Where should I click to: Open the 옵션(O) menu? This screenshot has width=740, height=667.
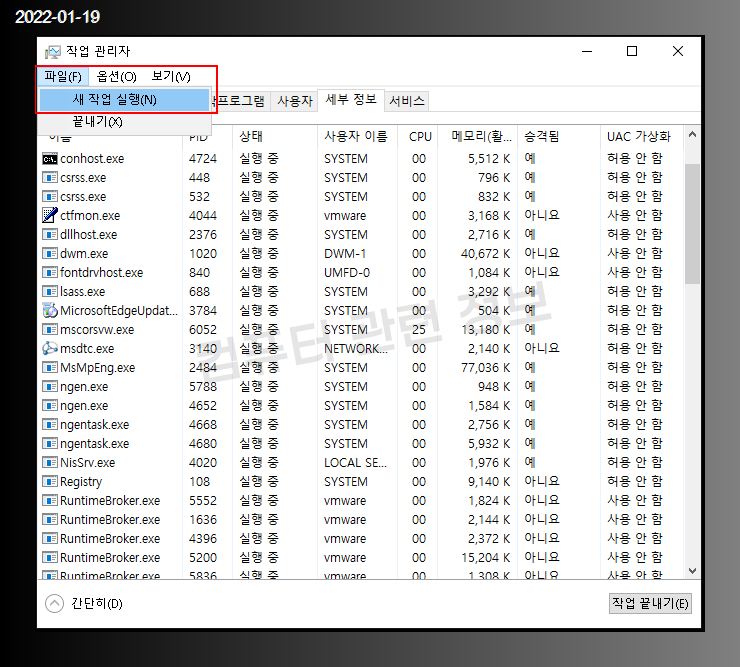tap(116, 76)
